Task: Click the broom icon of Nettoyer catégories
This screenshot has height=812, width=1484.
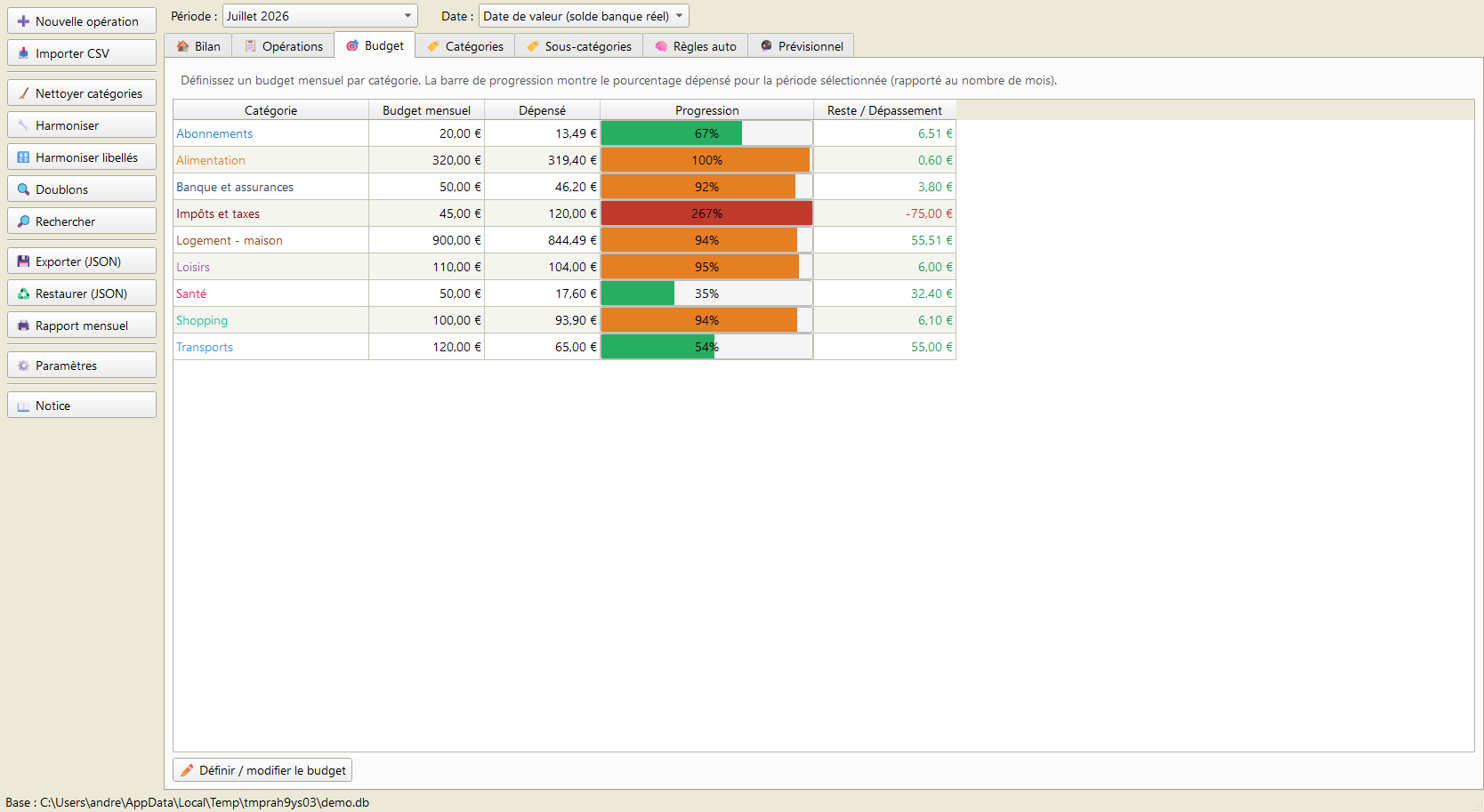Action: (x=23, y=93)
